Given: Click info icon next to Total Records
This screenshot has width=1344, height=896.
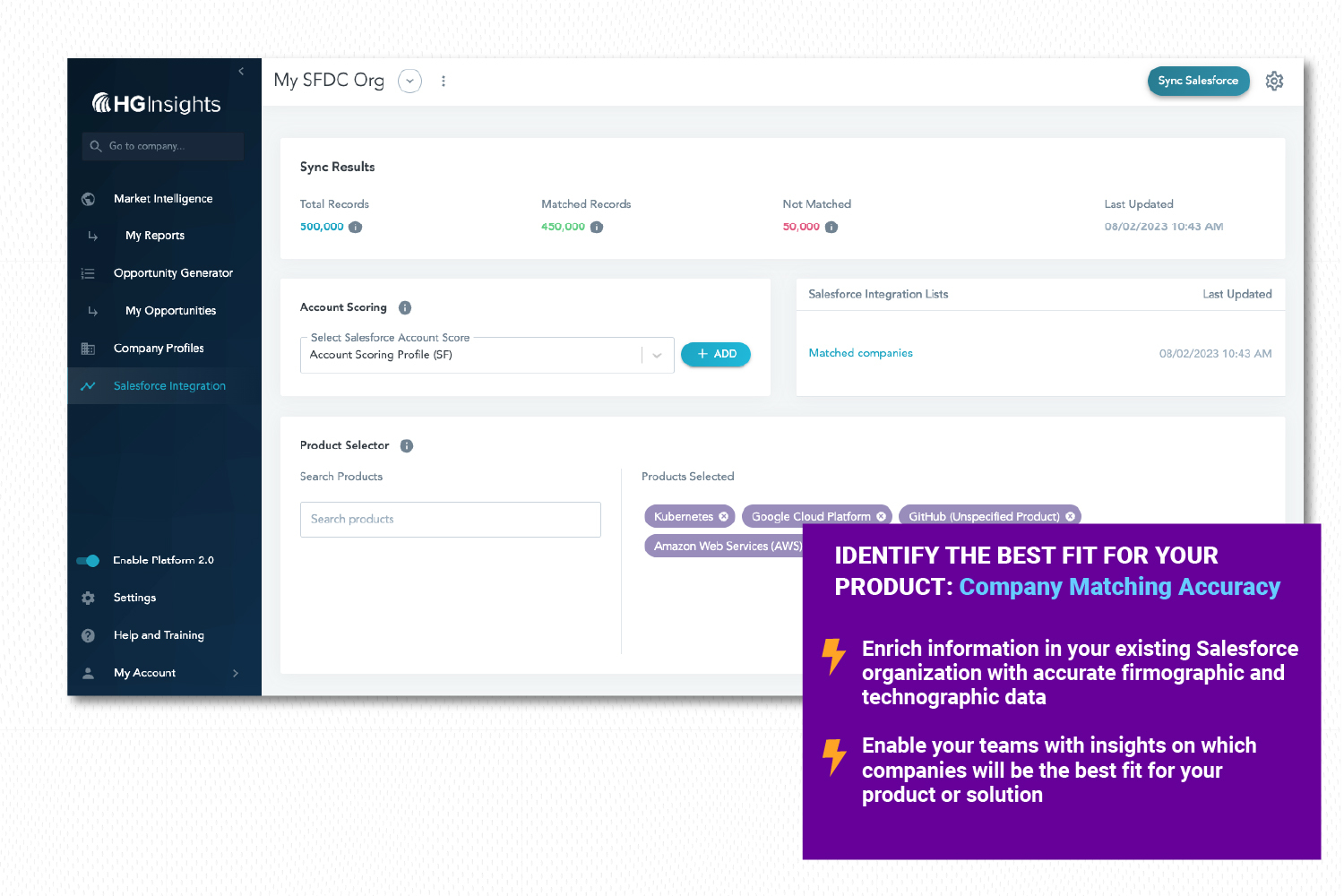Looking at the screenshot, I should pyautogui.click(x=356, y=228).
